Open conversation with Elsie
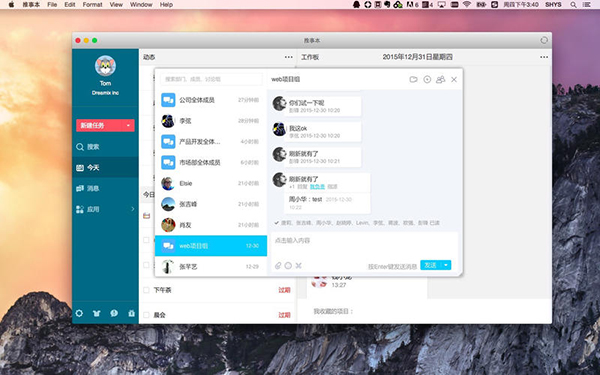This screenshot has height=375, width=600. (x=211, y=183)
